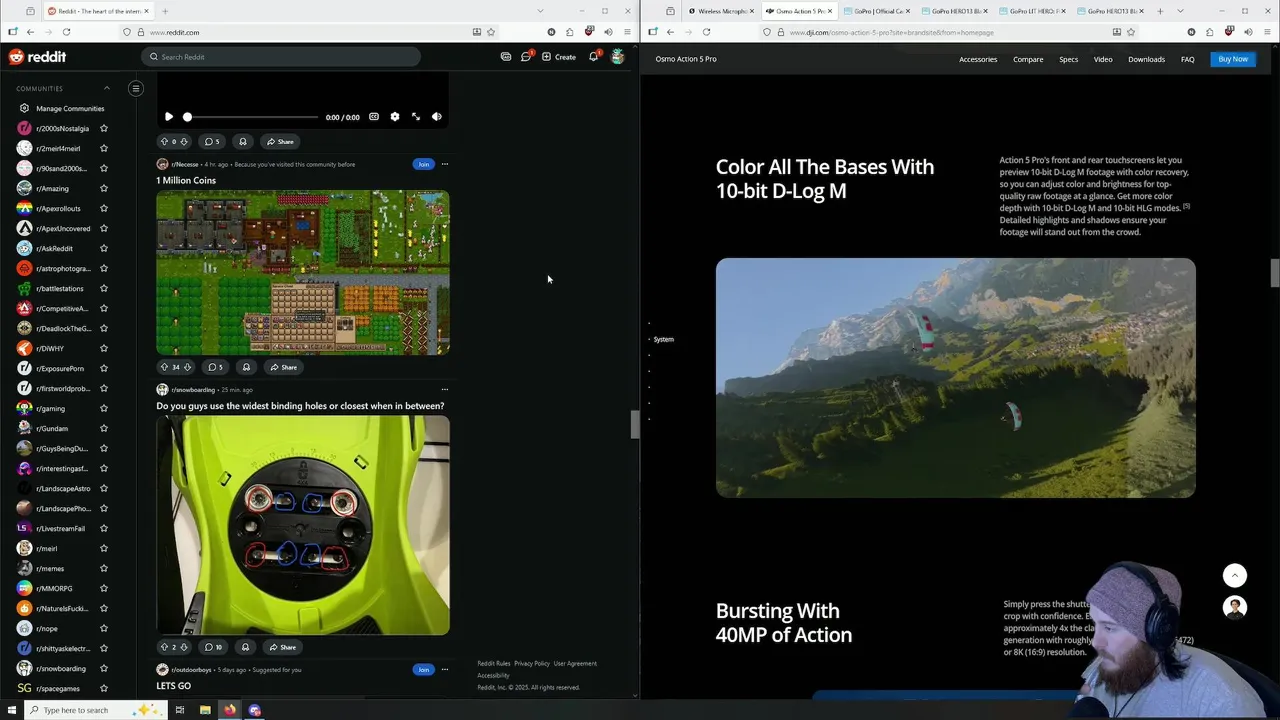The image size is (1280, 720).
Task: Reload the Reddit browser page
Action: click(x=66, y=32)
